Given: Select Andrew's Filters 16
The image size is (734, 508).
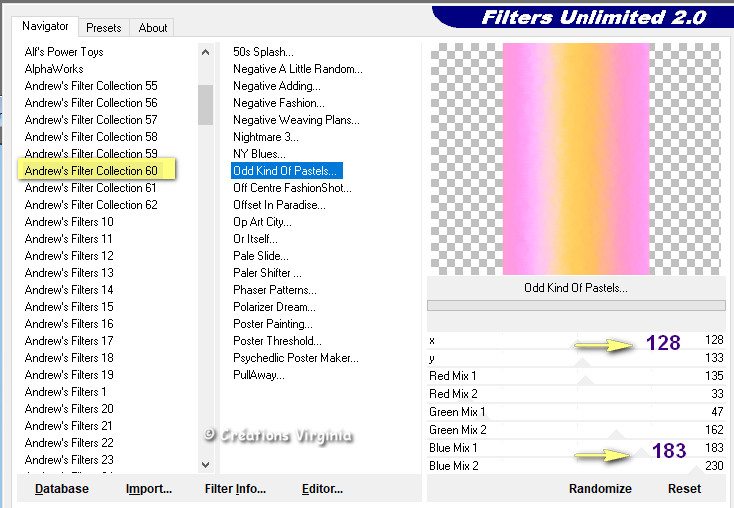Looking at the screenshot, I should coord(69,324).
